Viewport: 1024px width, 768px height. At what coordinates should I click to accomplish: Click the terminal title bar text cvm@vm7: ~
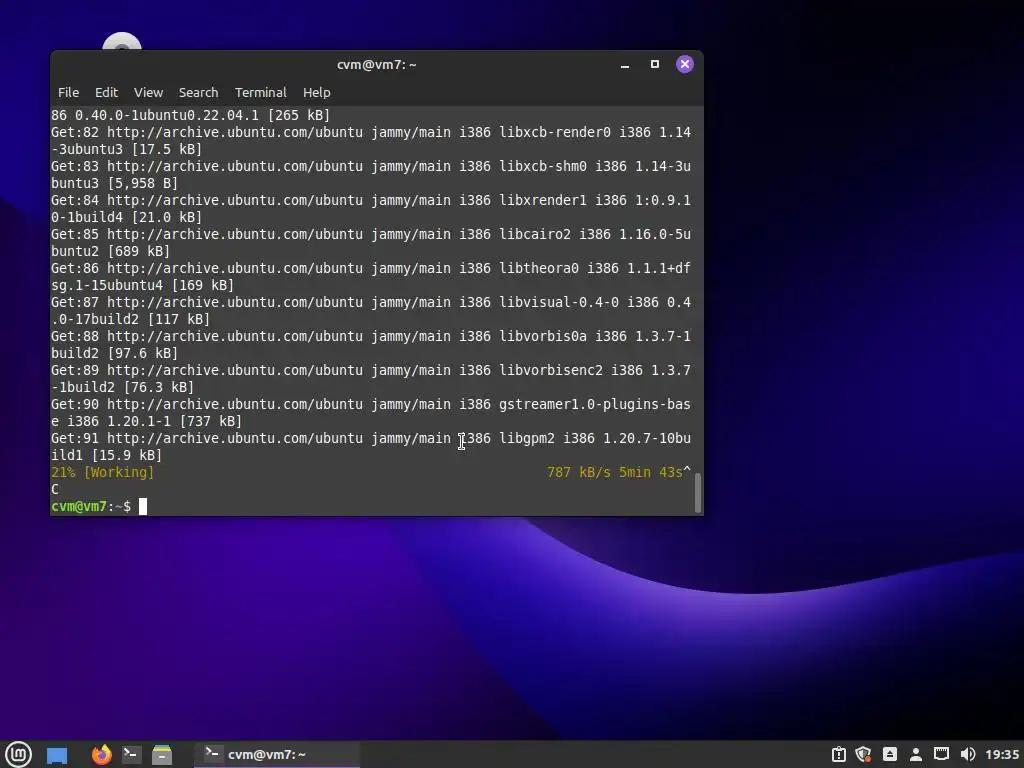[377, 65]
